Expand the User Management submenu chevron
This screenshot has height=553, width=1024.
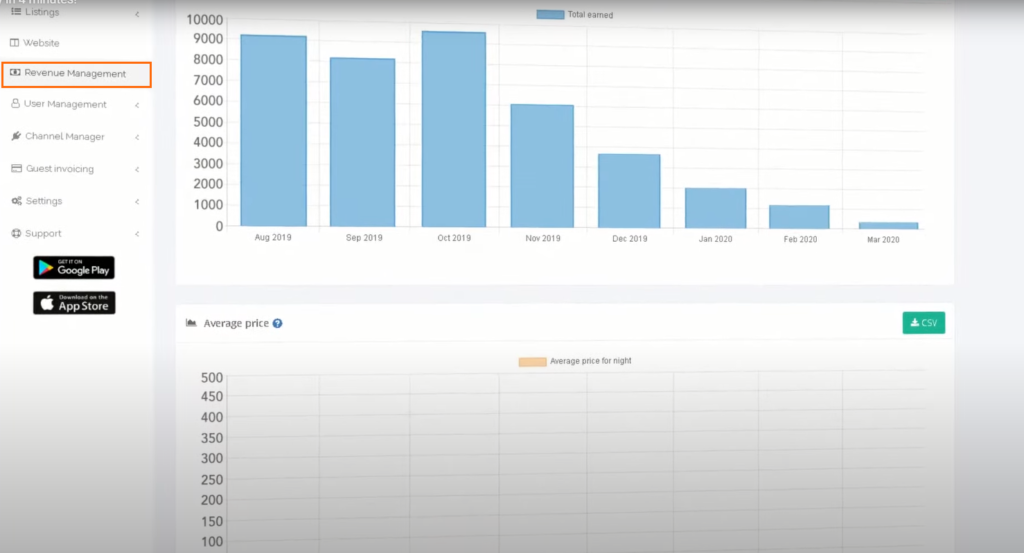[137, 105]
